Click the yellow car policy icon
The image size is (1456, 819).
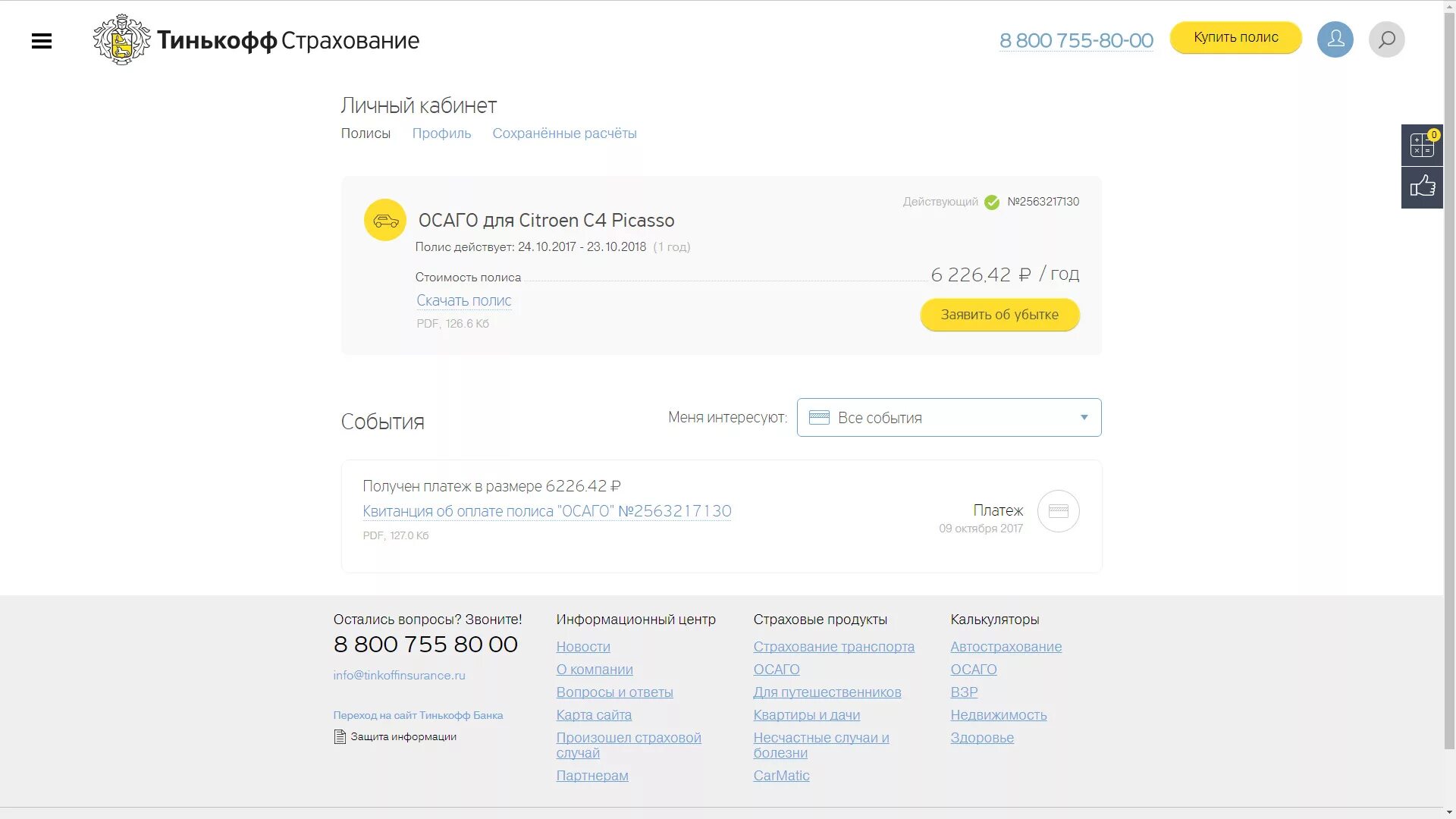[385, 221]
